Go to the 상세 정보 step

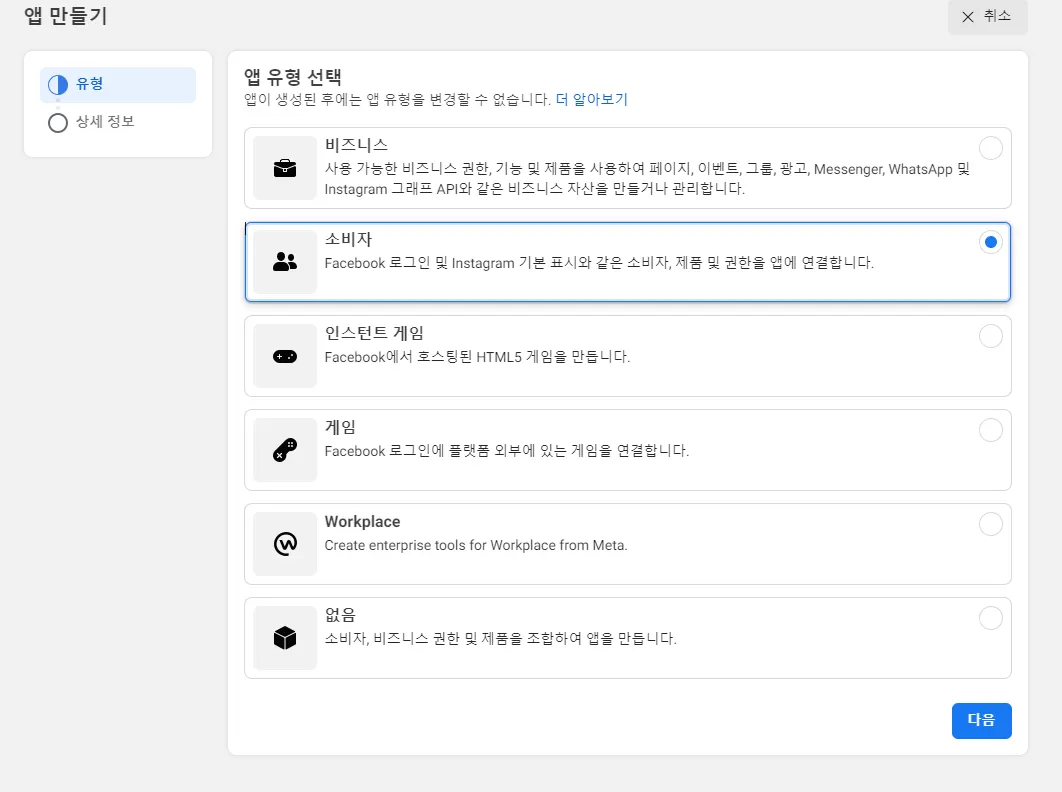pyautogui.click(x=105, y=122)
